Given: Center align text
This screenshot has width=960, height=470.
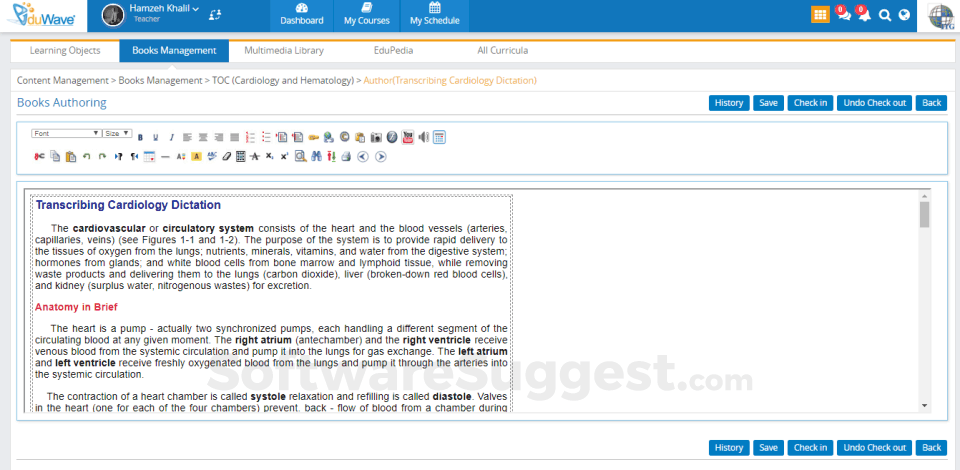Looking at the screenshot, I should (x=203, y=137).
